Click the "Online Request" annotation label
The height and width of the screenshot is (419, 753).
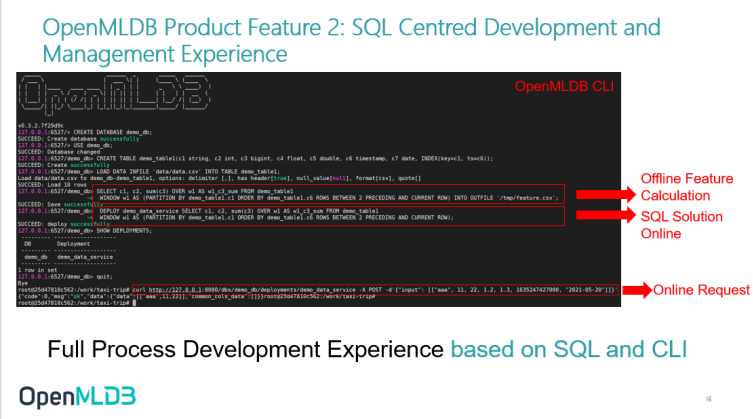click(x=701, y=290)
